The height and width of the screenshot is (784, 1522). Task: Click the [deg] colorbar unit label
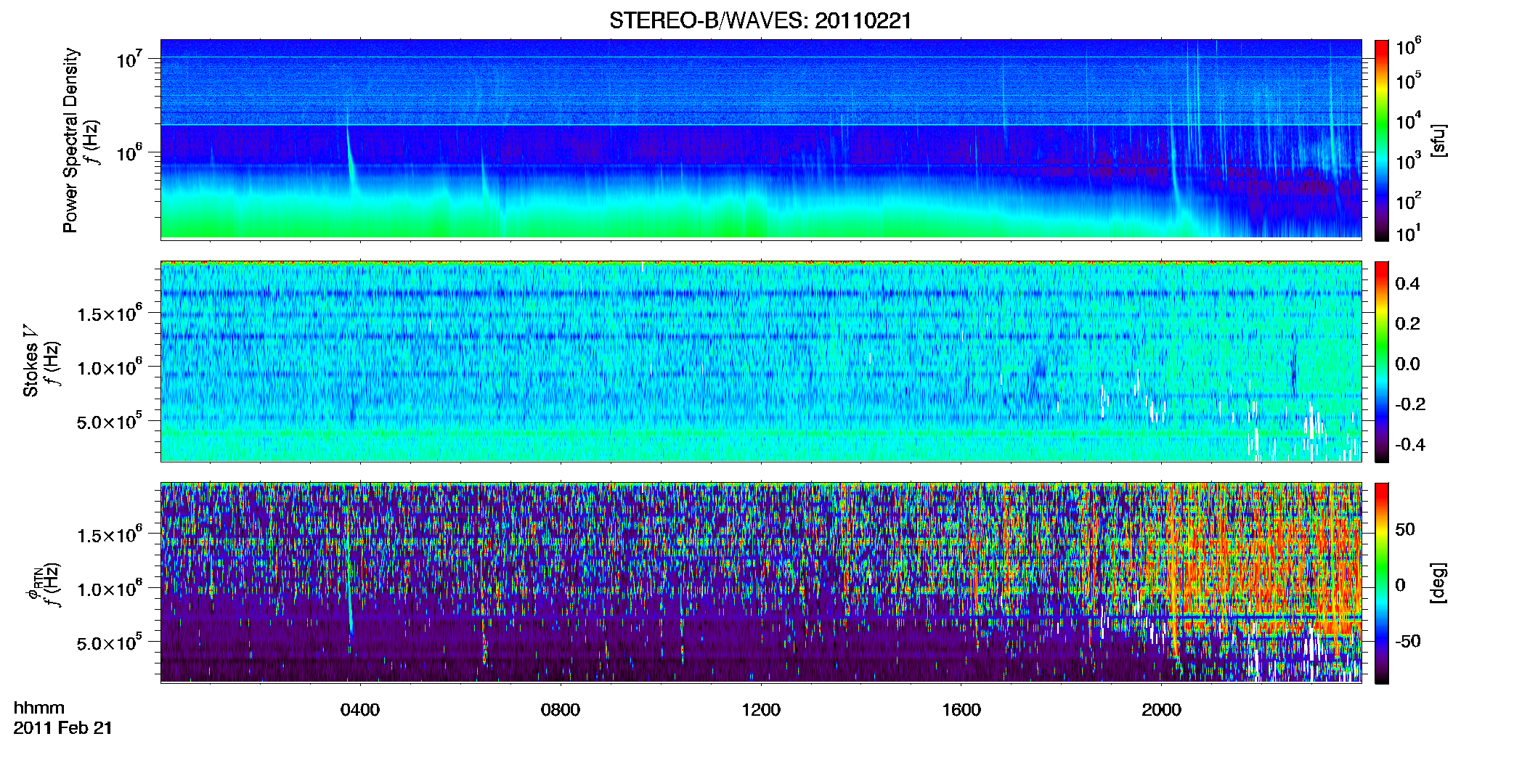pyautogui.click(x=1438, y=583)
